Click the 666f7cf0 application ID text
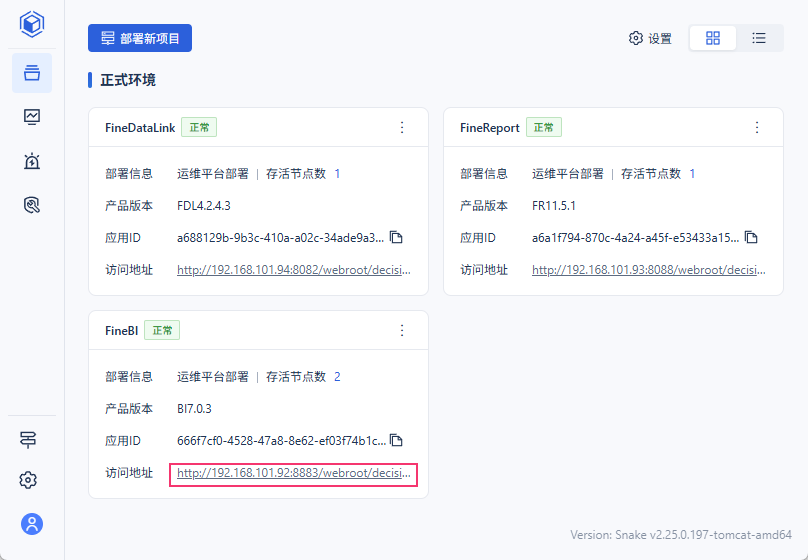This screenshot has height=560, width=808. tap(281, 440)
